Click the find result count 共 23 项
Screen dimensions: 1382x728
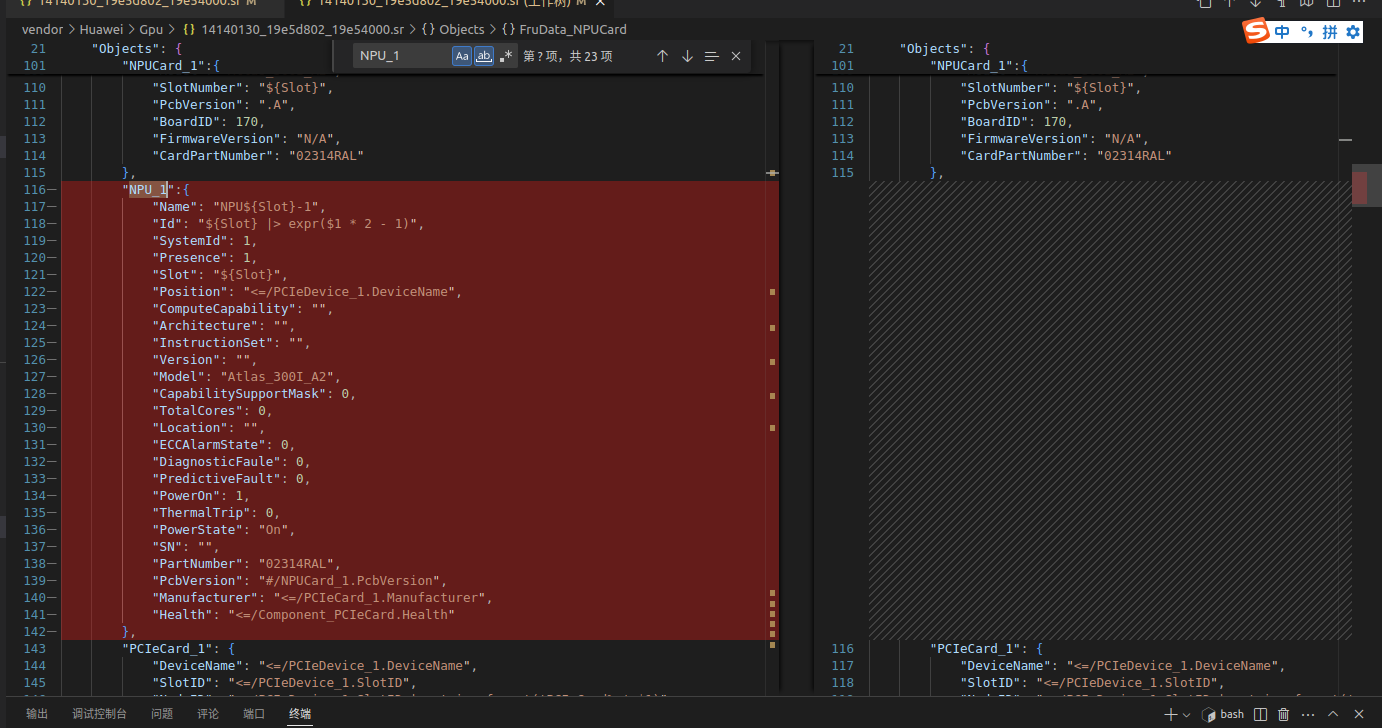pos(591,56)
